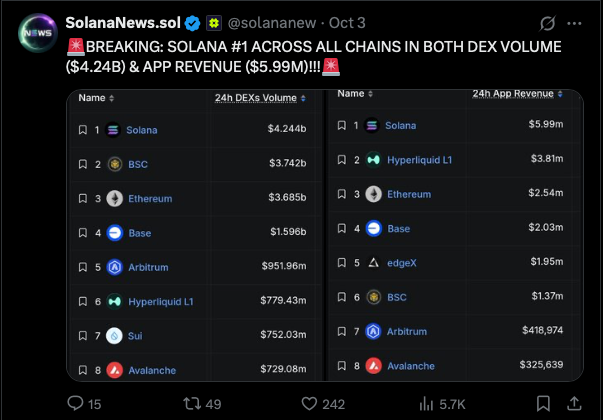603x420 pixels.
Task: Open the SolanaNews.sol display name link
Action: [x=124, y=22]
